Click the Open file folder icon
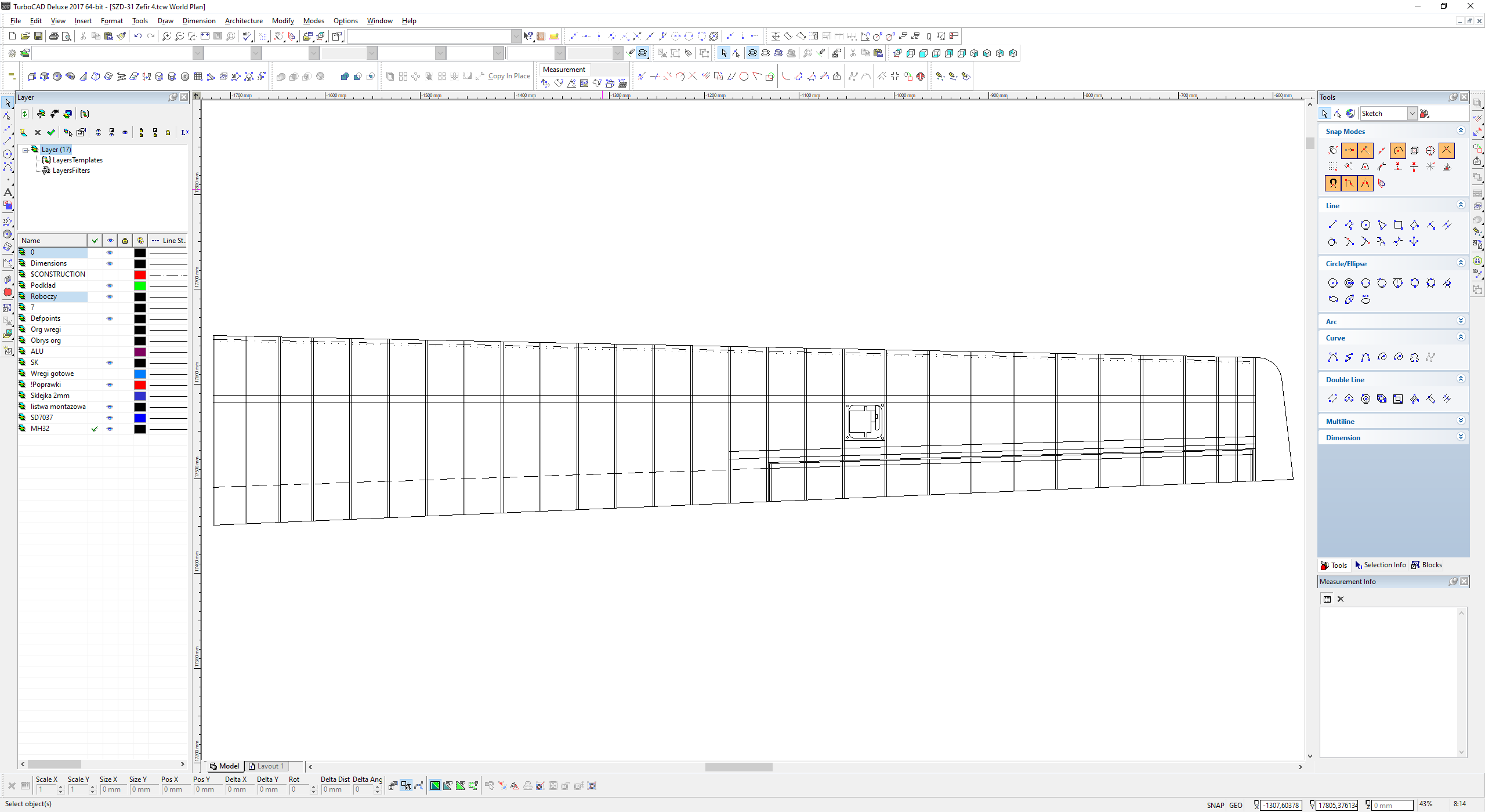 pyautogui.click(x=25, y=36)
